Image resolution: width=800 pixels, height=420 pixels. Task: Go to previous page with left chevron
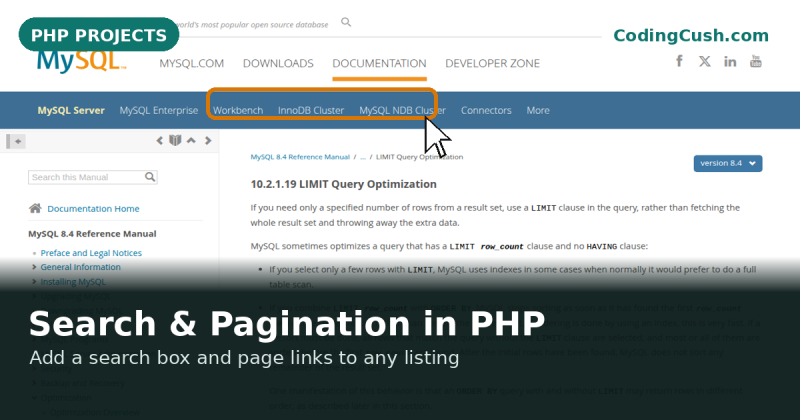160,140
